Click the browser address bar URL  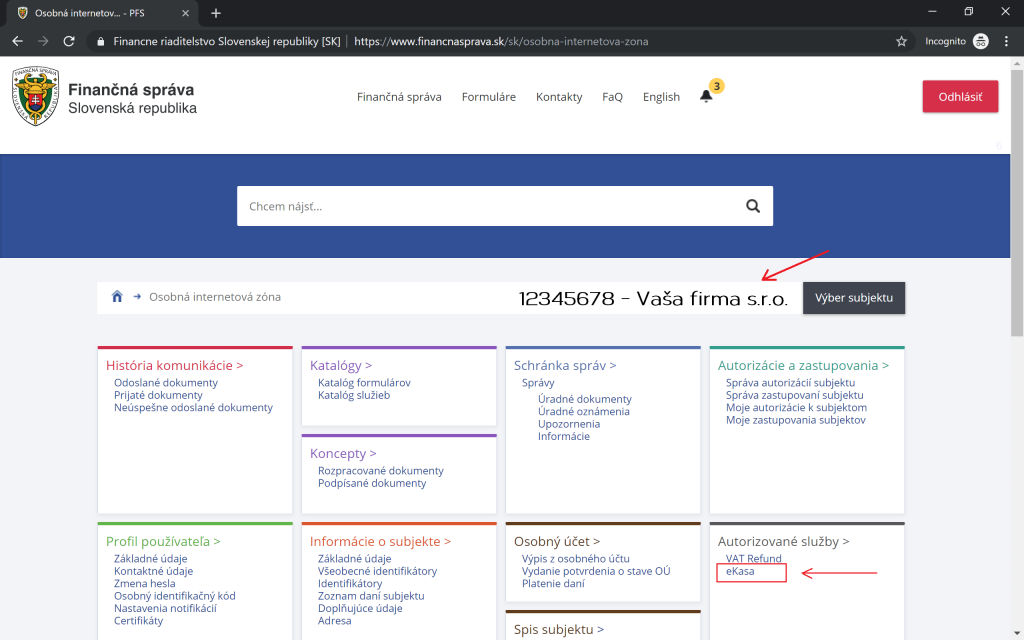[501, 41]
